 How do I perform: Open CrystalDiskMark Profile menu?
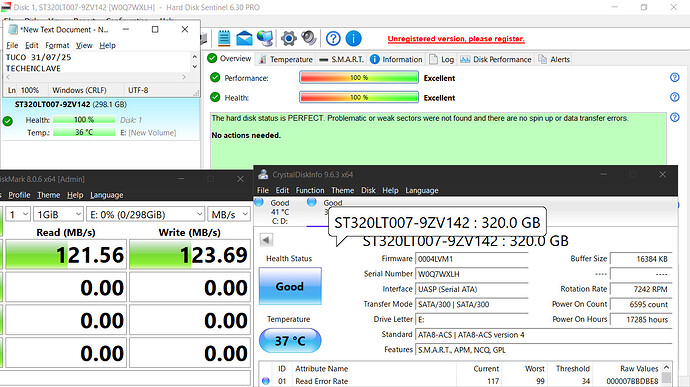click(x=19, y=195)
